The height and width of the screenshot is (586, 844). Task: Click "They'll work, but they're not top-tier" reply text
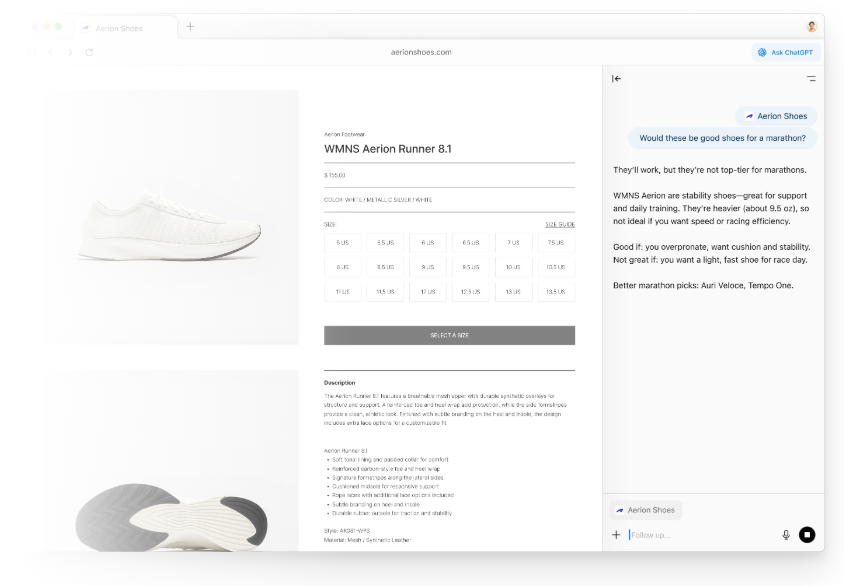click(x=709, y=170)
